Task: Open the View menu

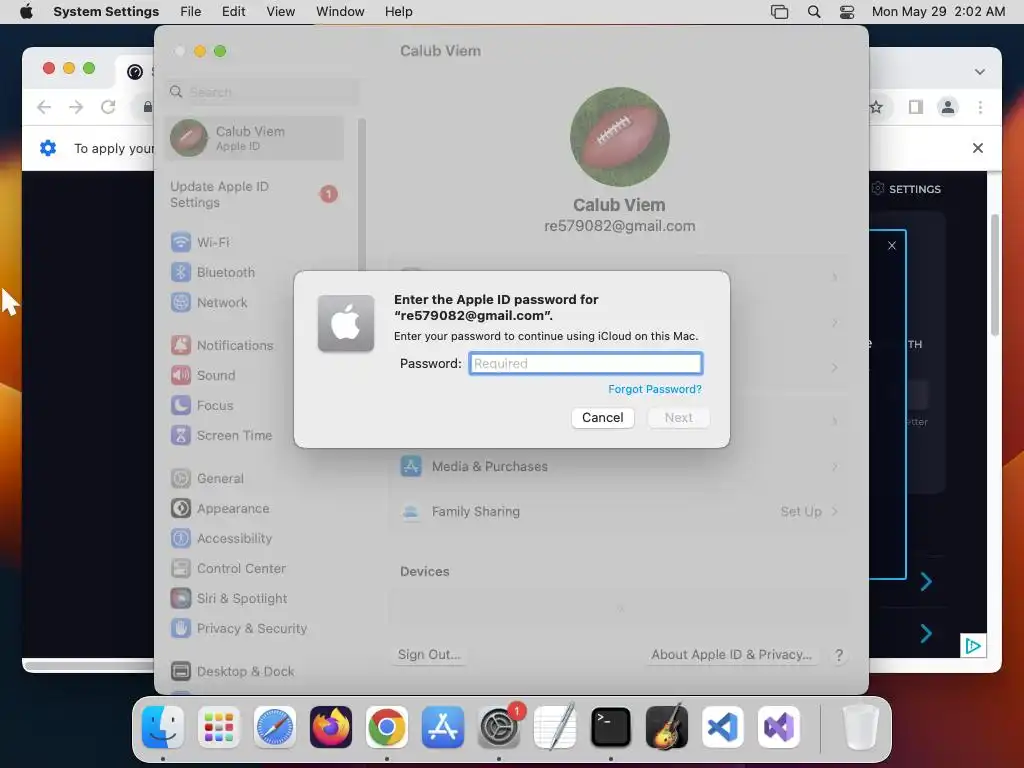Action: [281, 12]
